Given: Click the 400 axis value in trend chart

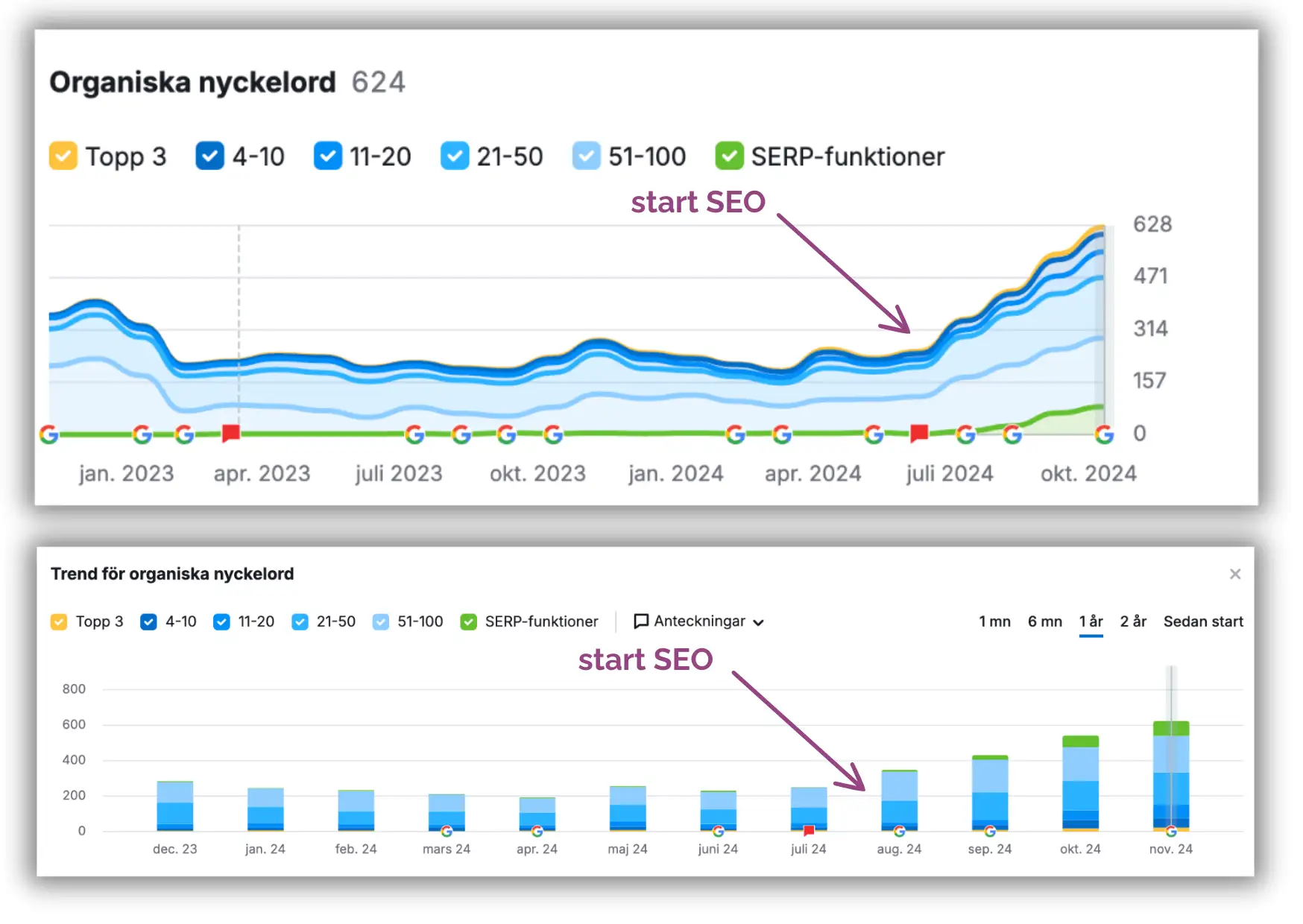Looking at the screenshot, I should (74, 760).
